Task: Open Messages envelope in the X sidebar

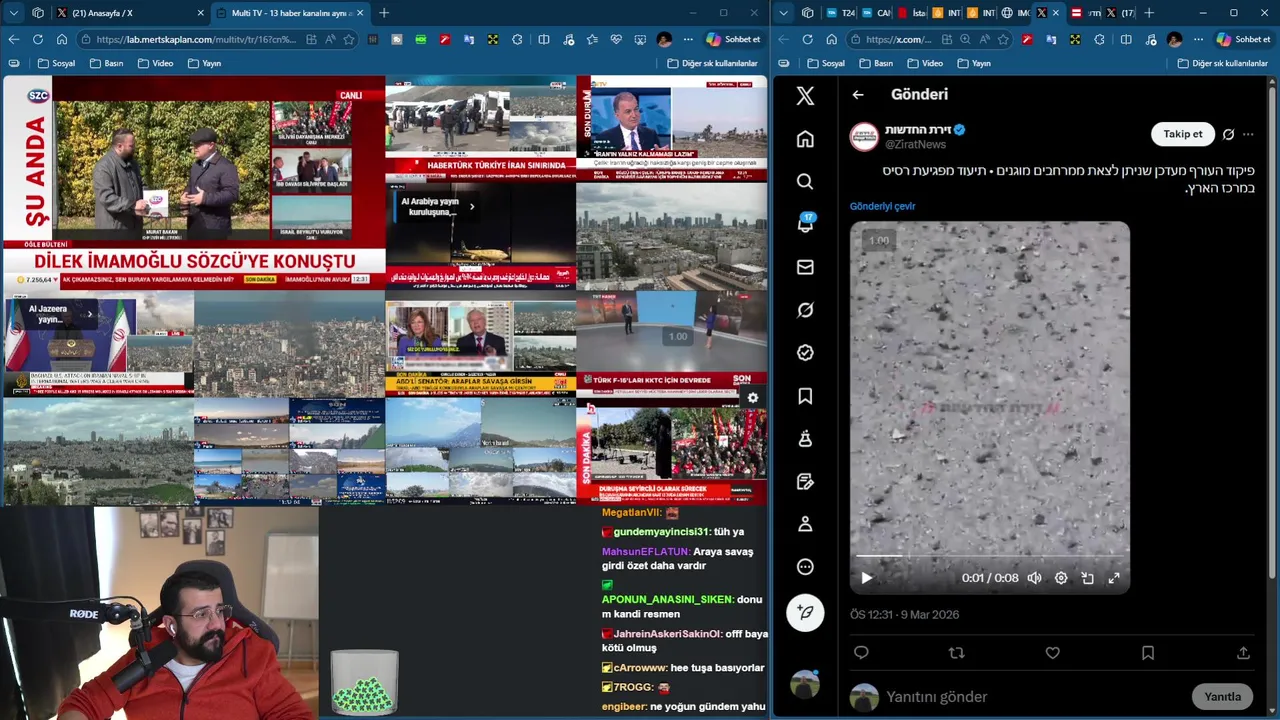Action: (x=805, y=267)
